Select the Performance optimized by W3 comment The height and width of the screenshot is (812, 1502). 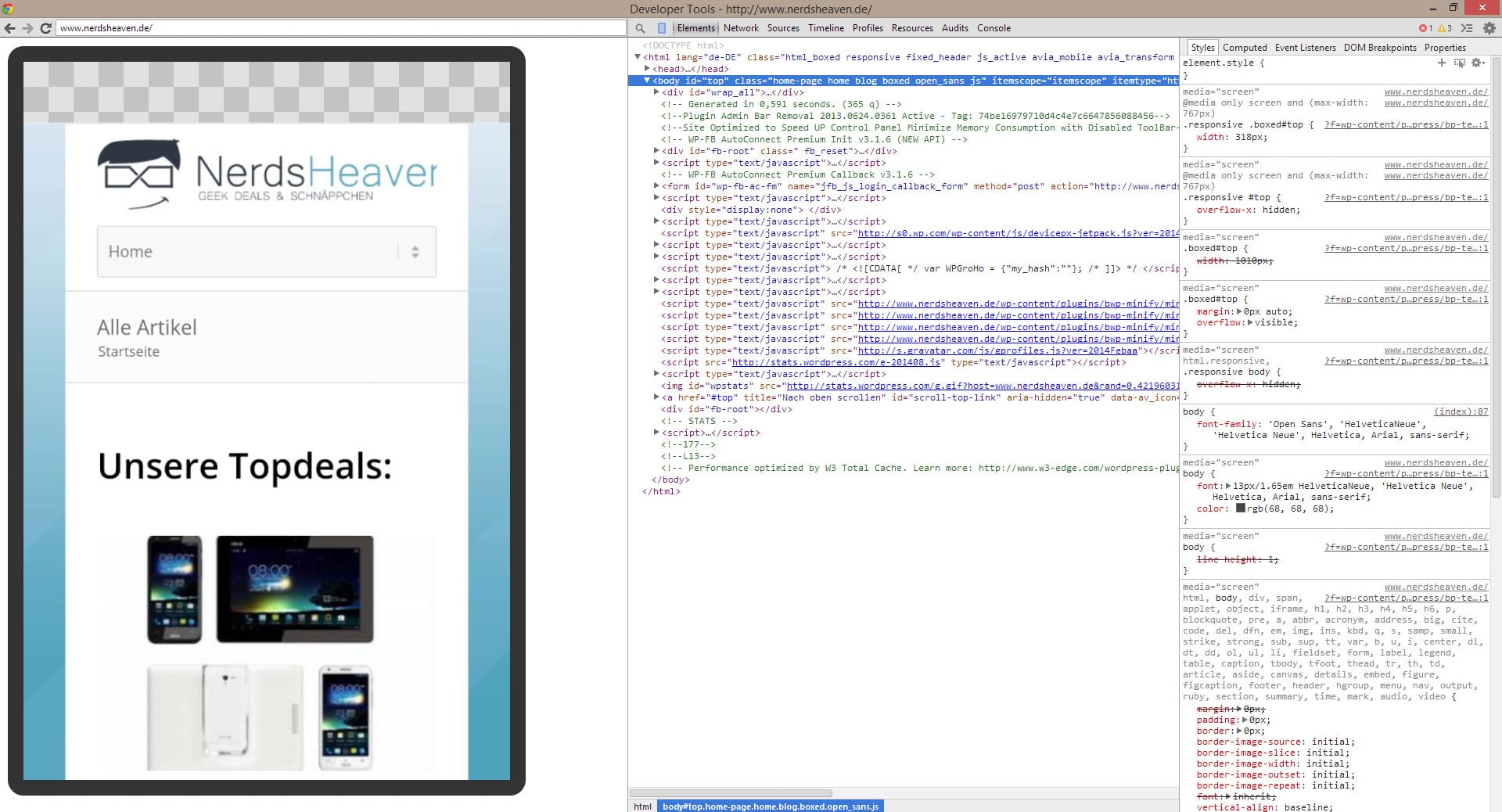pos(919,468)
